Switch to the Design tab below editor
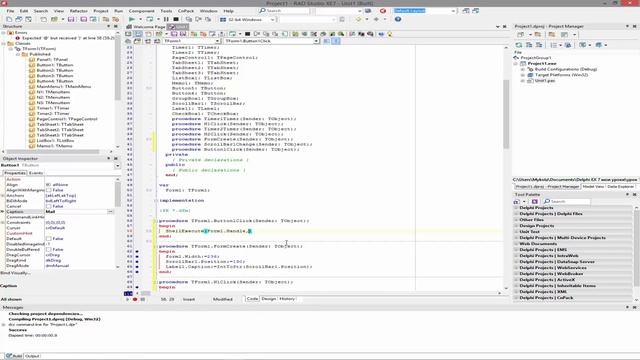 pyautogui.click(x=269, y=299)
